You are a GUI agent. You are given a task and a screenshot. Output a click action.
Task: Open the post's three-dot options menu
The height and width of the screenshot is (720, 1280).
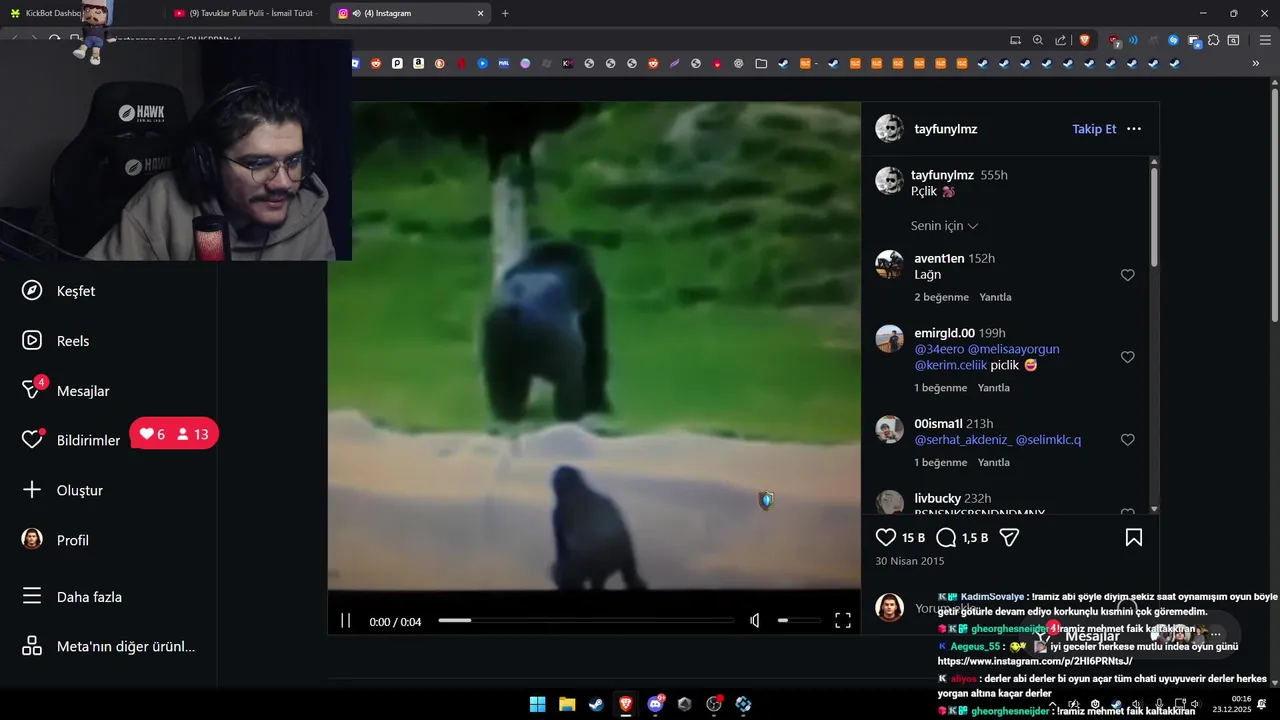click(1134, 129)
